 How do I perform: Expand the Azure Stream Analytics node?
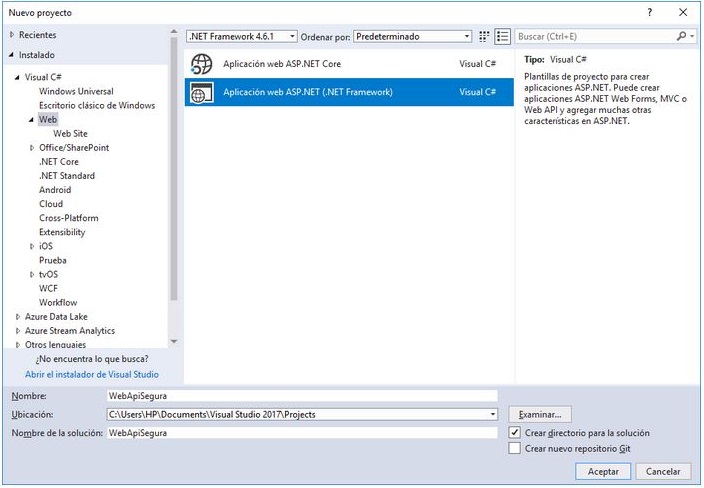pyautogui.click(x=18, y=331)
